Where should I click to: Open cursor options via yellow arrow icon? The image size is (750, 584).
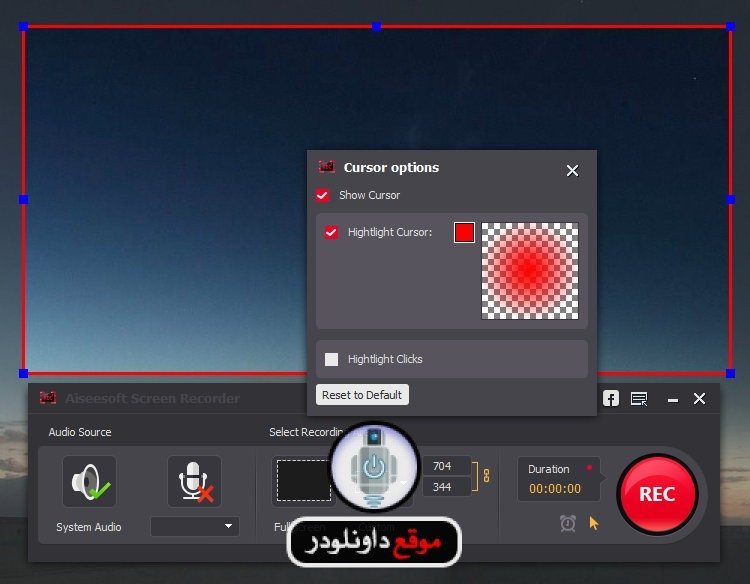[594, 523]
